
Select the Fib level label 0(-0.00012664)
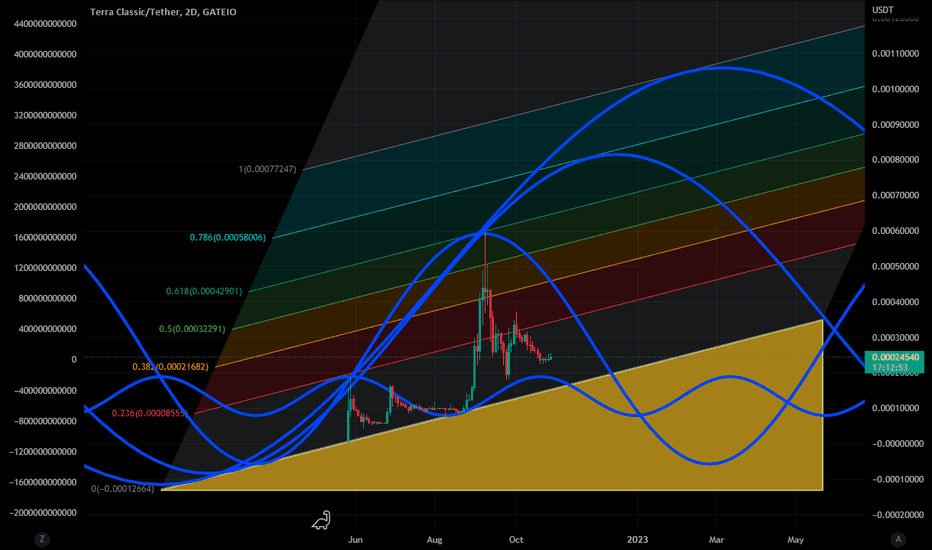pyautogui.click(x=122, y=489)
